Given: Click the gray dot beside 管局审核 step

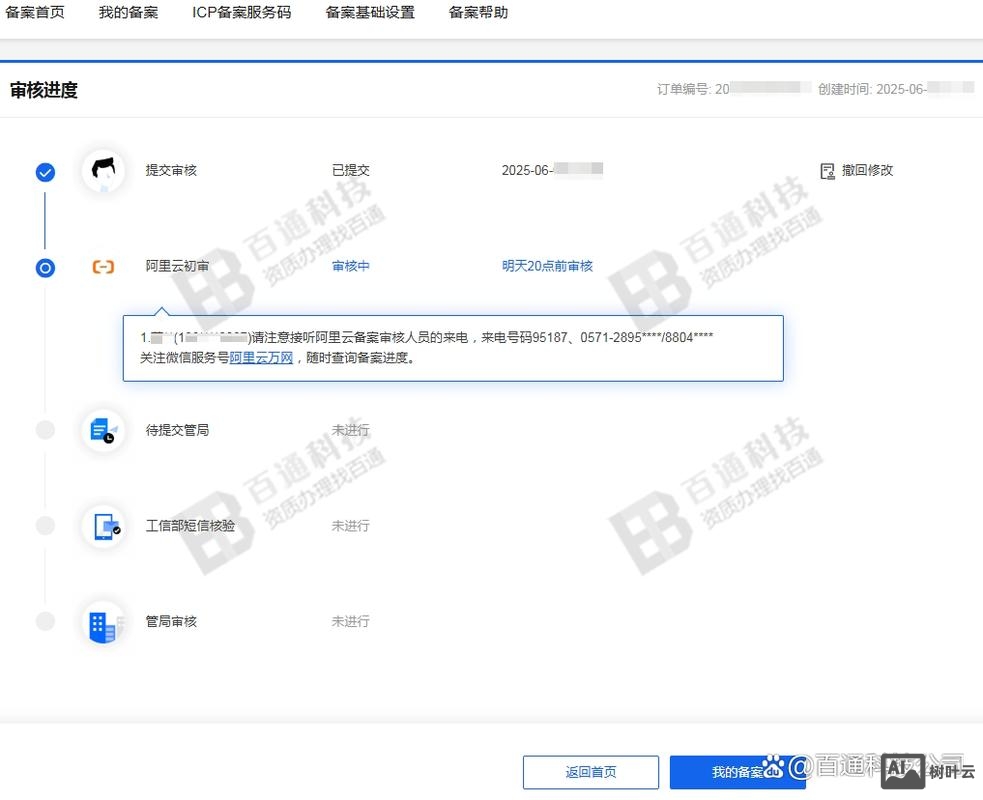Looking at the screenshot, I should pos(44,620).
